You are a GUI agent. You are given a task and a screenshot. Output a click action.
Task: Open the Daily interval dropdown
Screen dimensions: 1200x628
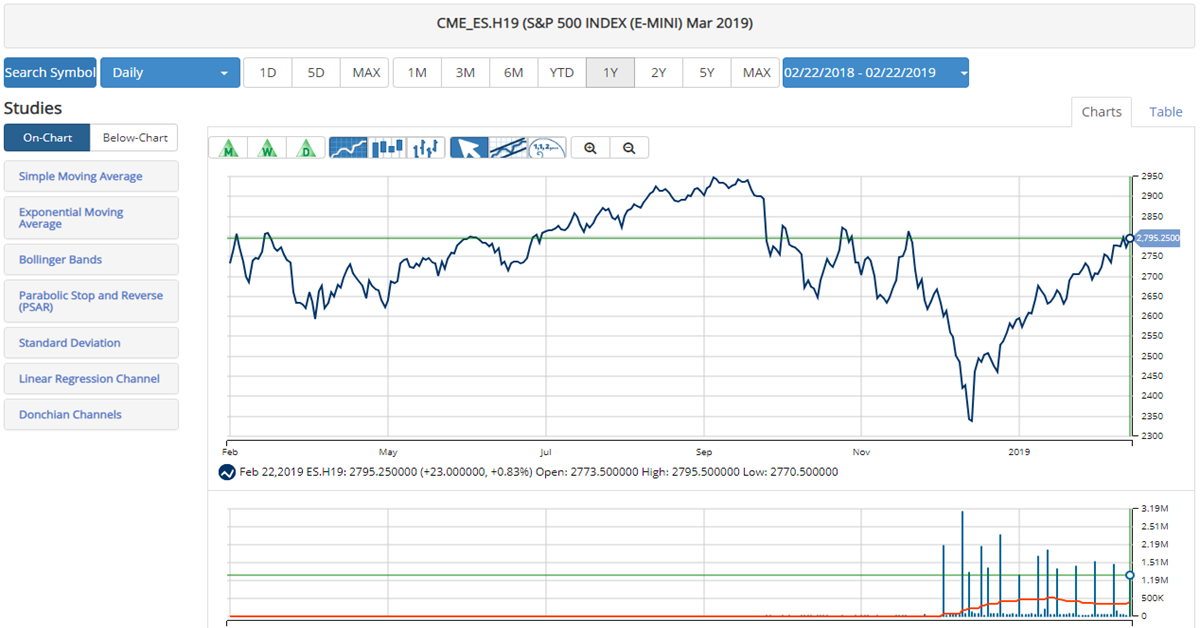click(170, 73)
